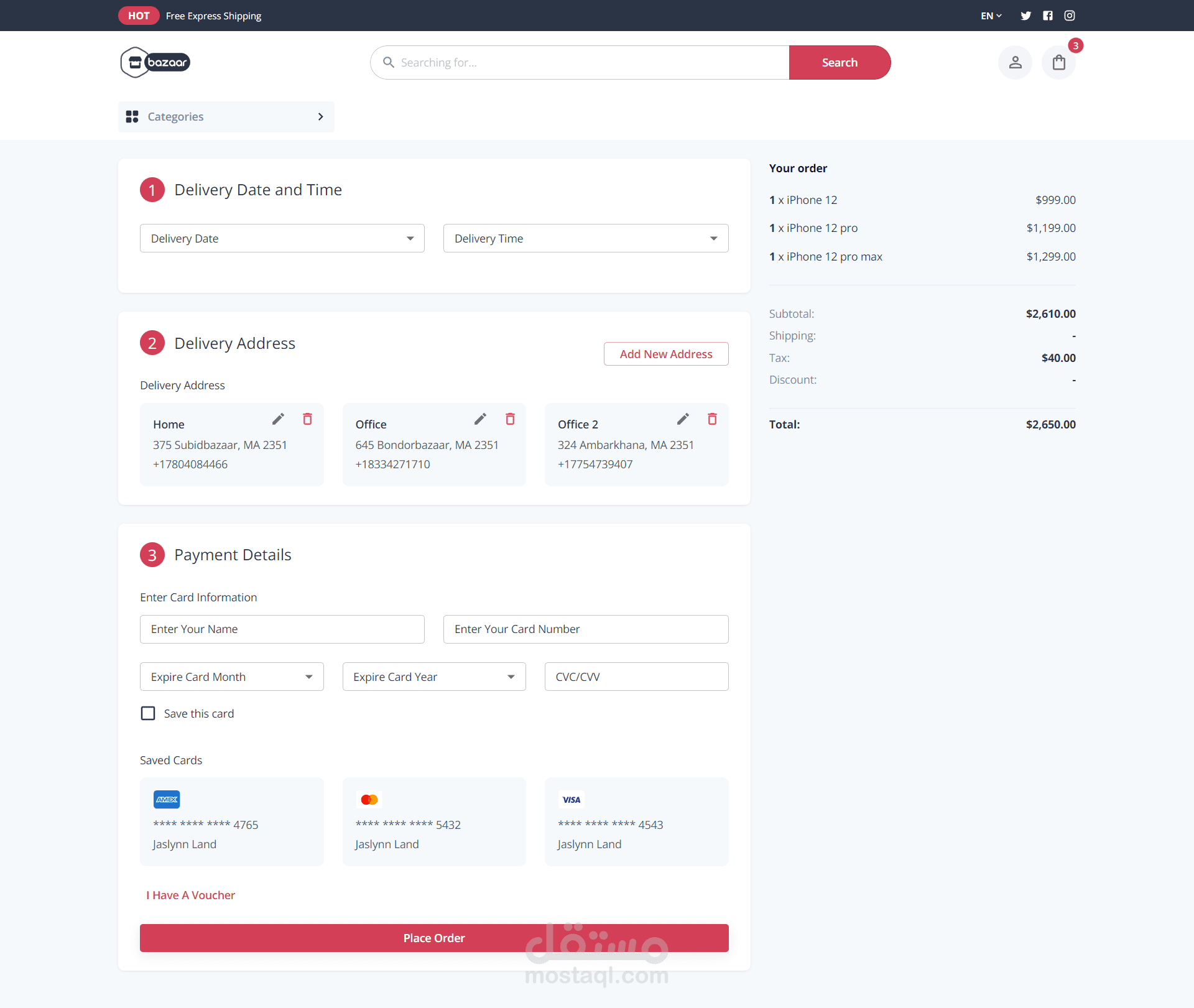The width and height of the screenshot is (1194, 1008).
Task: Click the user account profile icon
Action: (x=1015, y=62)
